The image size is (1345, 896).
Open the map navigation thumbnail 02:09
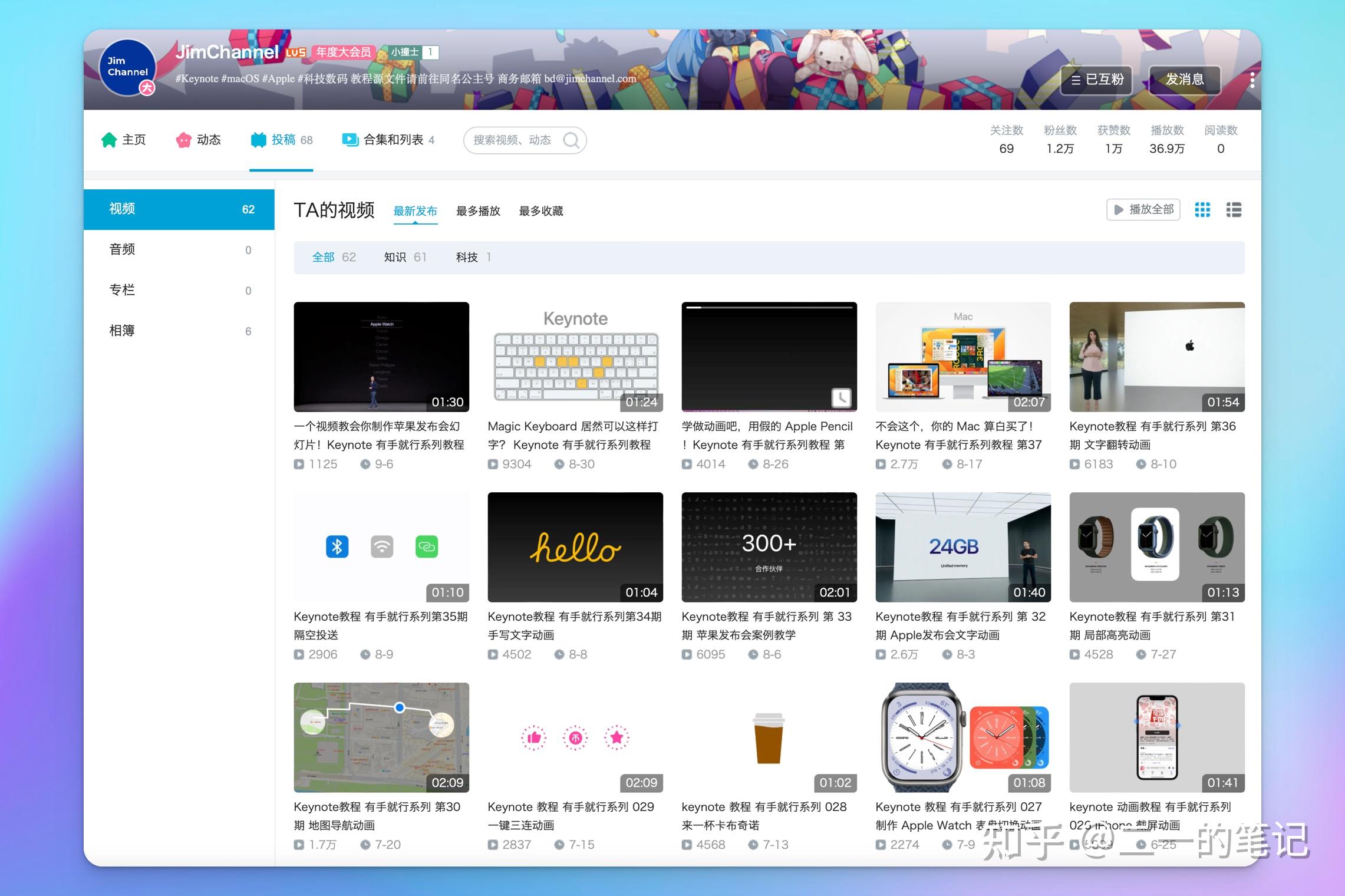381,737
